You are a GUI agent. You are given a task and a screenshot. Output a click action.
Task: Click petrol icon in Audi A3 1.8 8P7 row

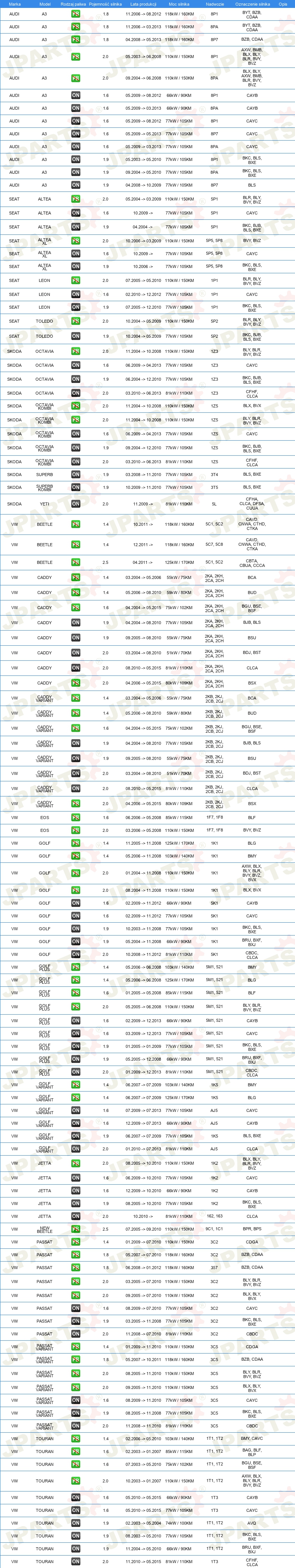click(x=75, y=40)
